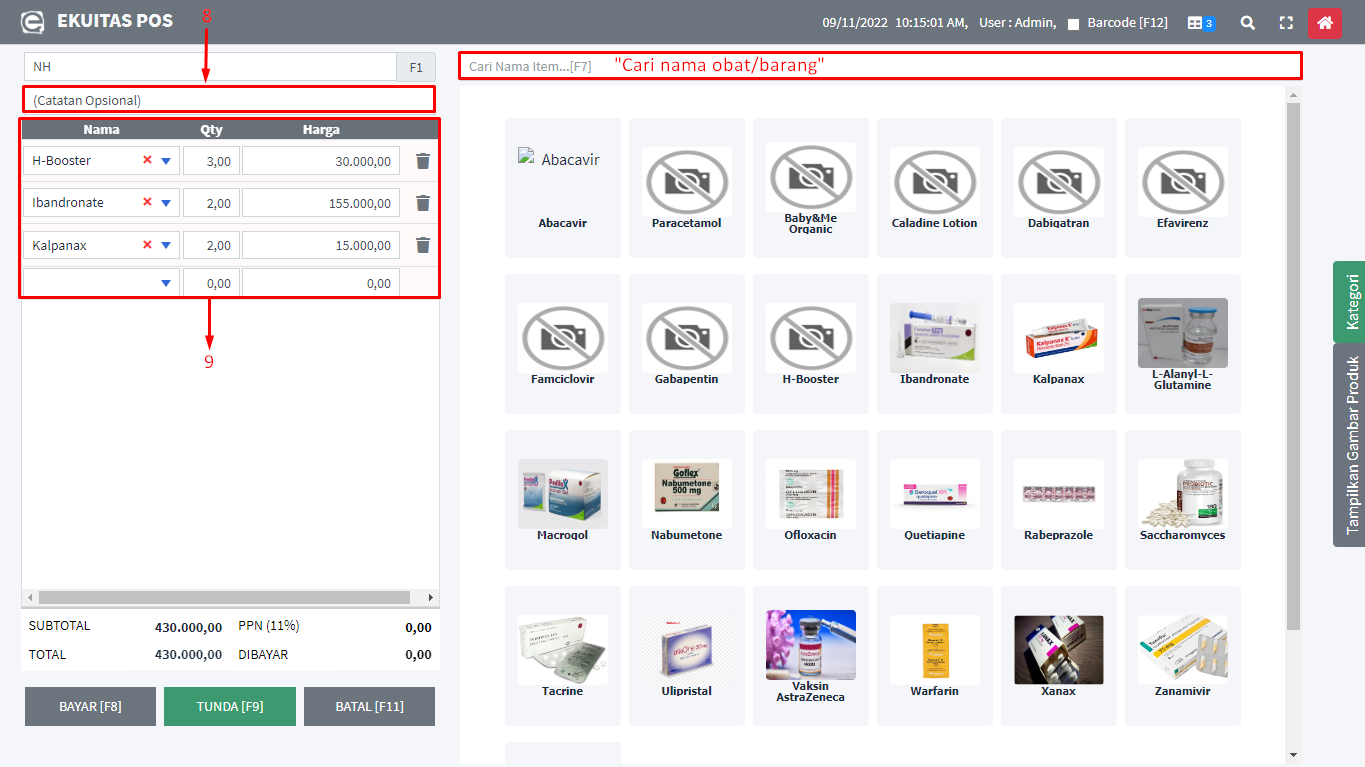Open the Ibandronate item dropdown arrow
Screen dimensions: 1365x767
click(x=166, y=203)
